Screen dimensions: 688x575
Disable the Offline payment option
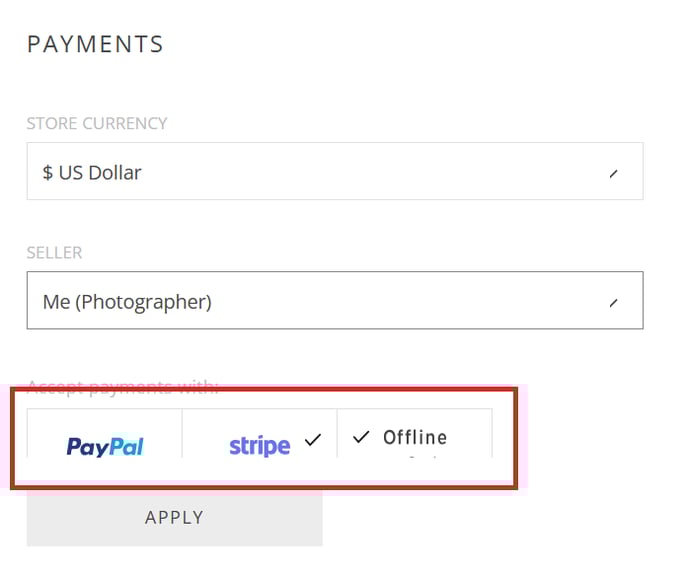pos(415,433)
